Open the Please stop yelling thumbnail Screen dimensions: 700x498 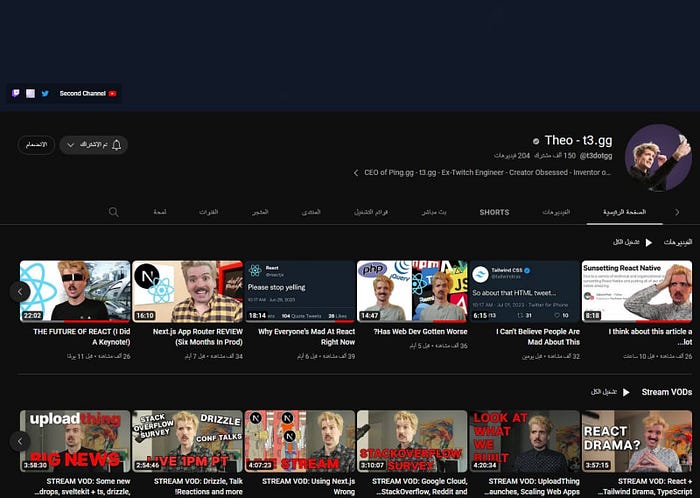(x=300, y=291)
